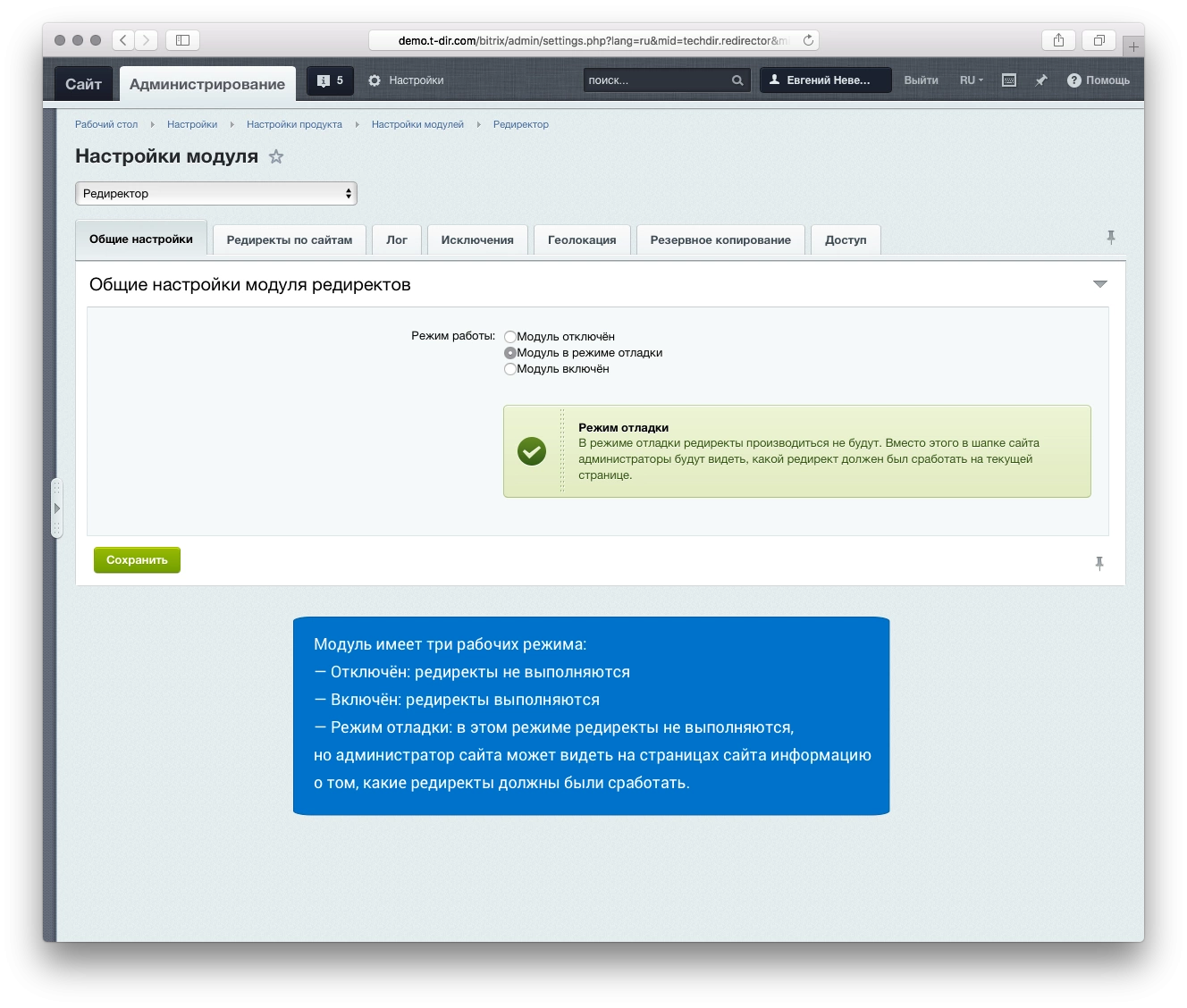
Task: Pin the tabs with the pin icon
Action: [1111, 238]
